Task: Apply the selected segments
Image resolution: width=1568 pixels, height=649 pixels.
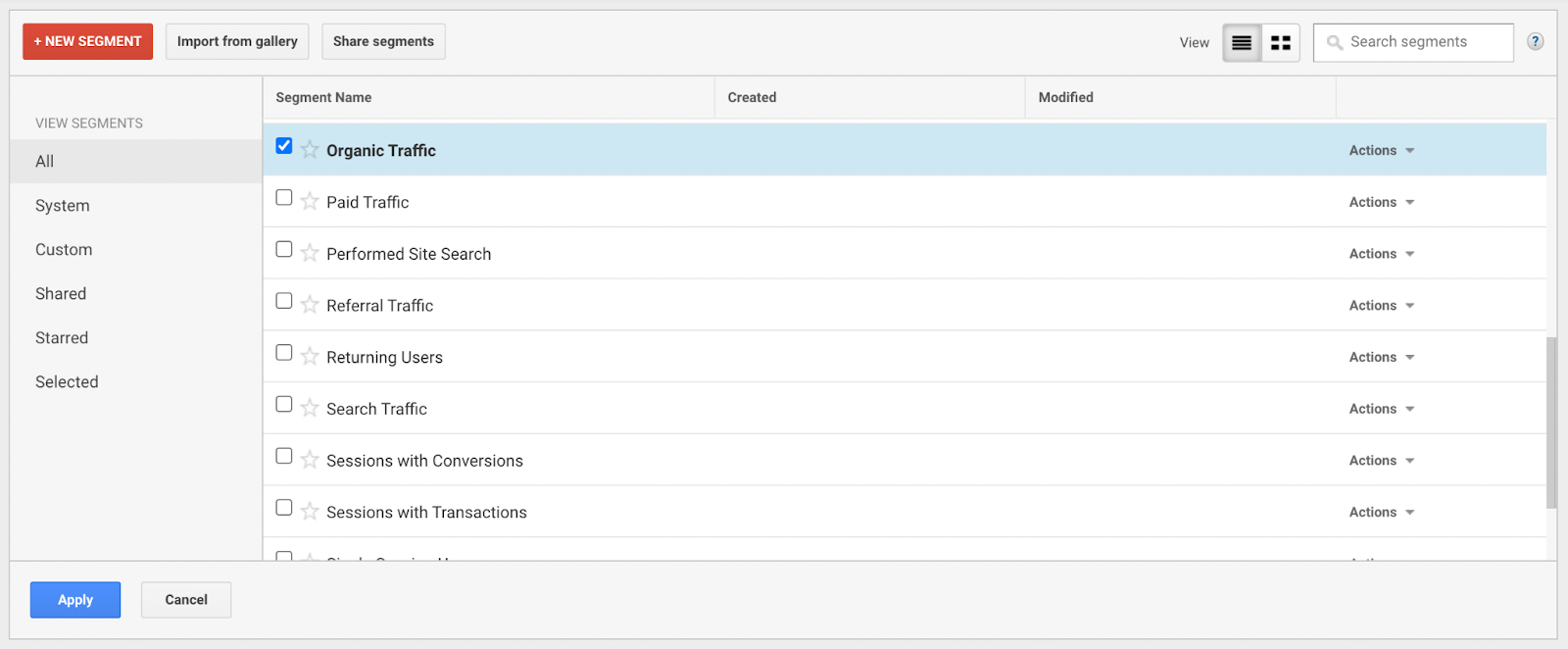Action: pyautogui.click(x=75, y=600)
